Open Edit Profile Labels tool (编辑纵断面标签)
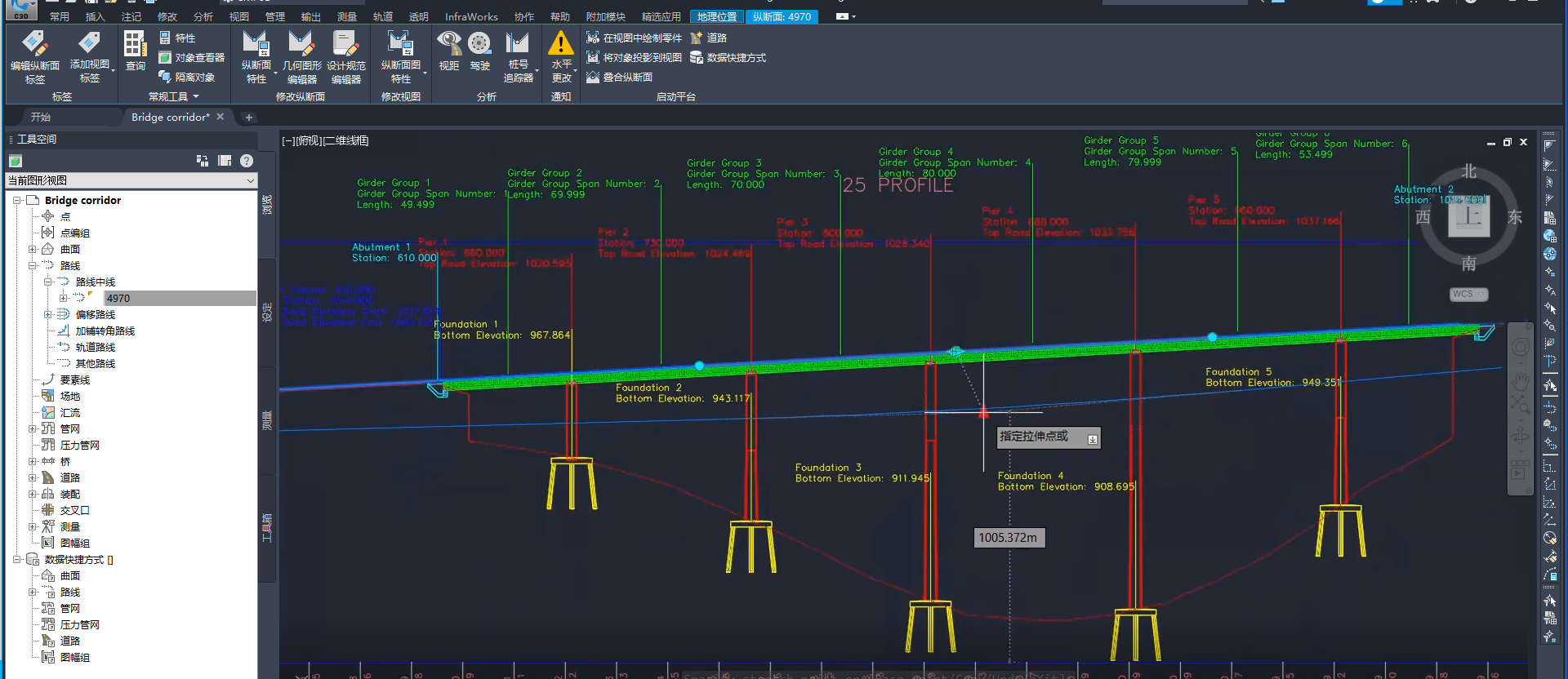 [34, 57]
